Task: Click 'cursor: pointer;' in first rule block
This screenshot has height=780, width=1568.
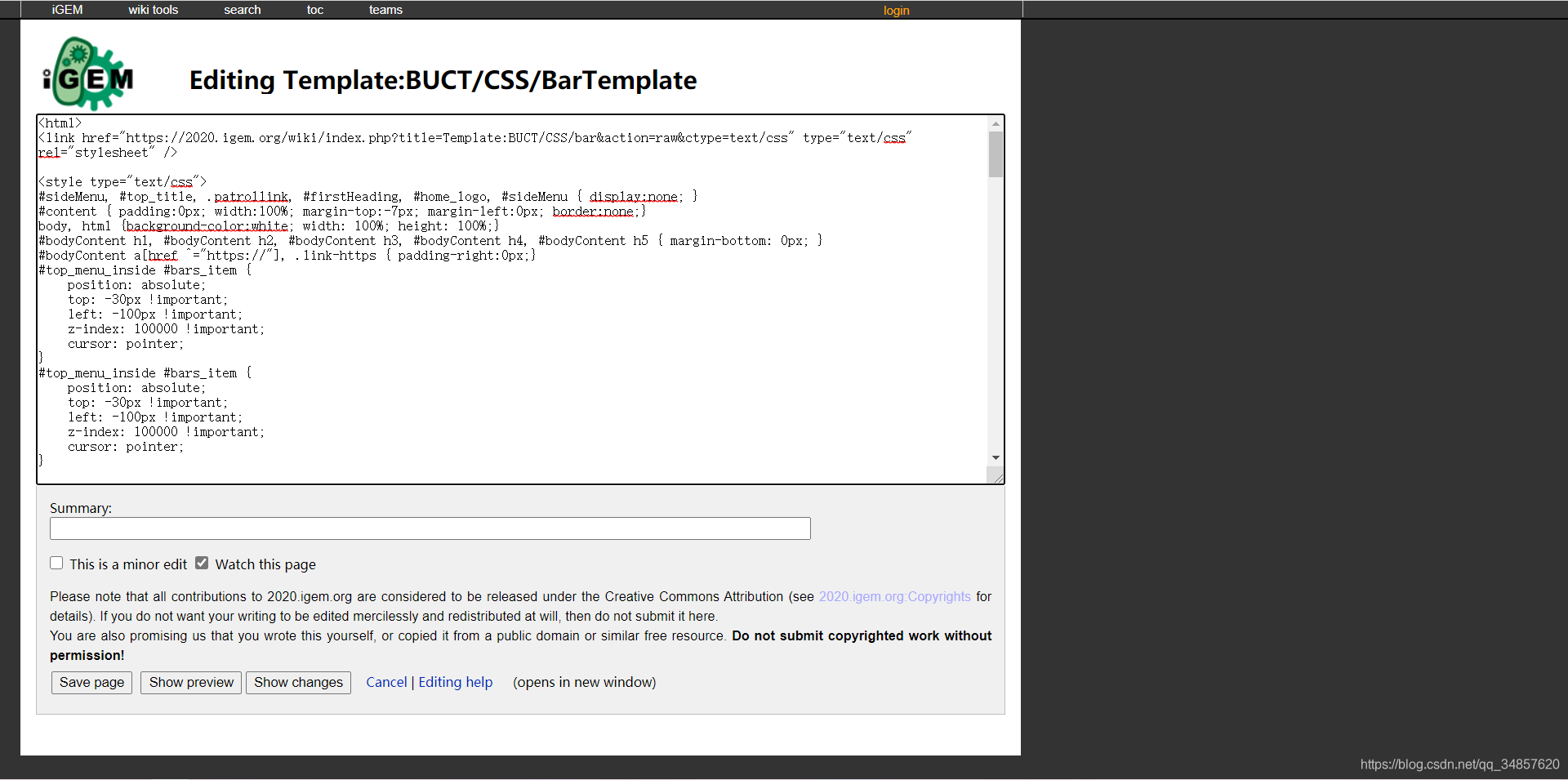Action: click(x=126, y=344)
